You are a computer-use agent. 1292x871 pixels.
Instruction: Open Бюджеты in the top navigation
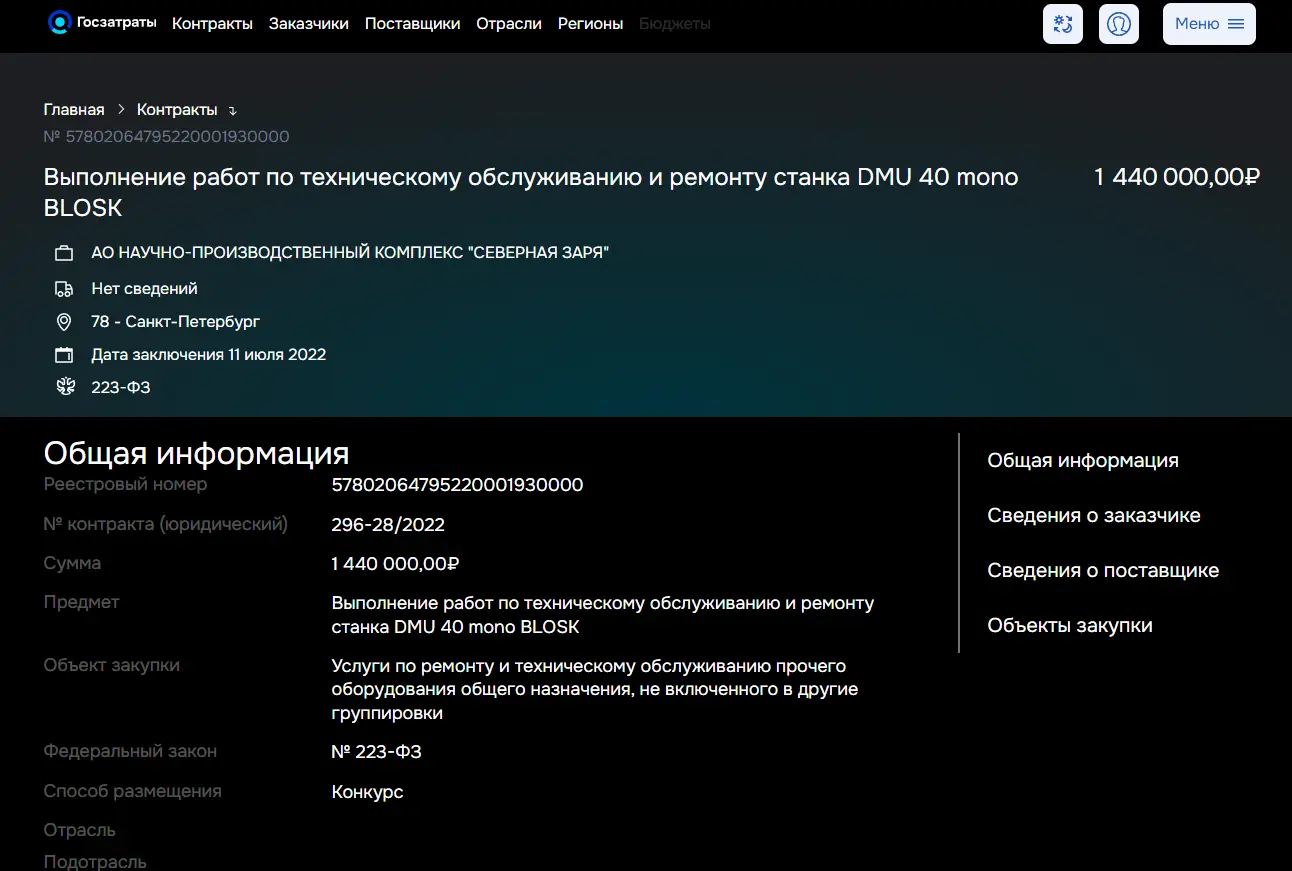[x=675, y=24]
